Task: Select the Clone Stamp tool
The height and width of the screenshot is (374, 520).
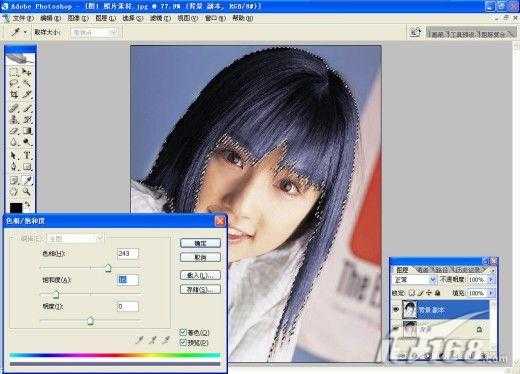Action: [x=14, y=119]
